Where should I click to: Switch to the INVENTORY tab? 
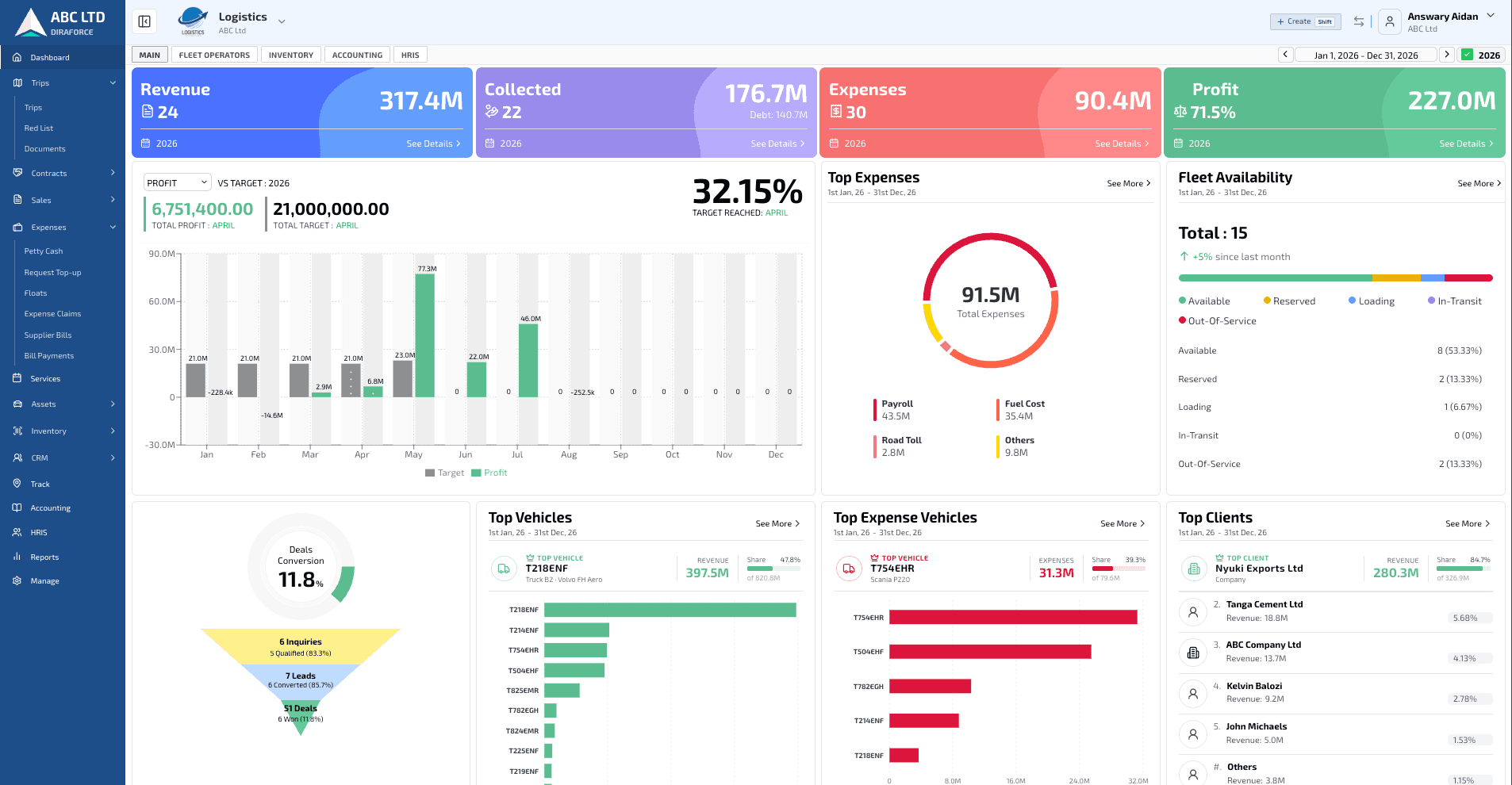291,55
